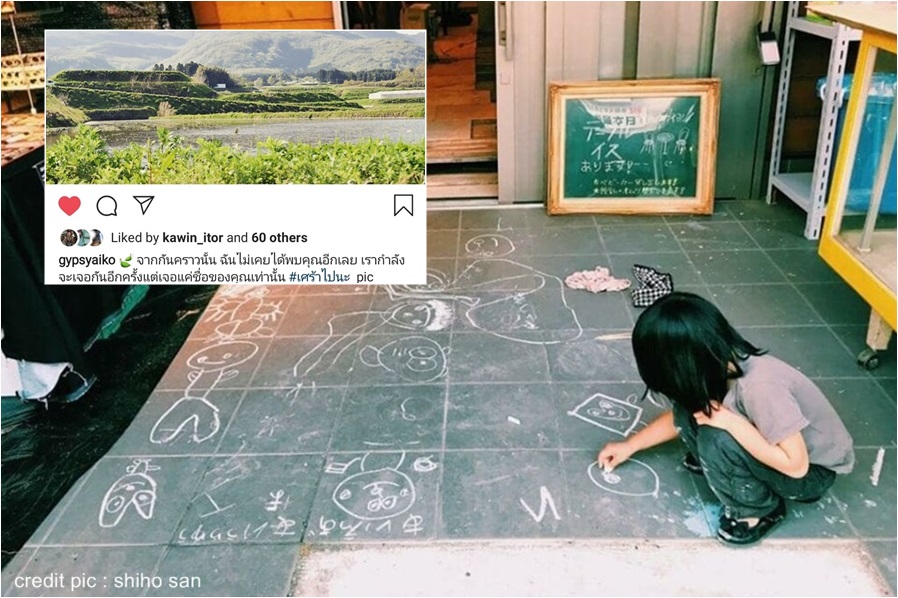Click the red heart like icon
898x598 pixels.
[x=69, y=205]
